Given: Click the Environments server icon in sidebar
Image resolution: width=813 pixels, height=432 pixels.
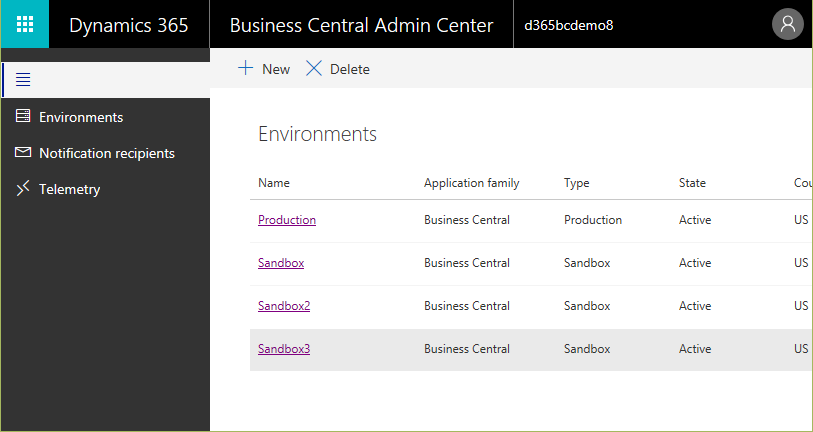Looking at the screenshot, I should coord(23,116).
